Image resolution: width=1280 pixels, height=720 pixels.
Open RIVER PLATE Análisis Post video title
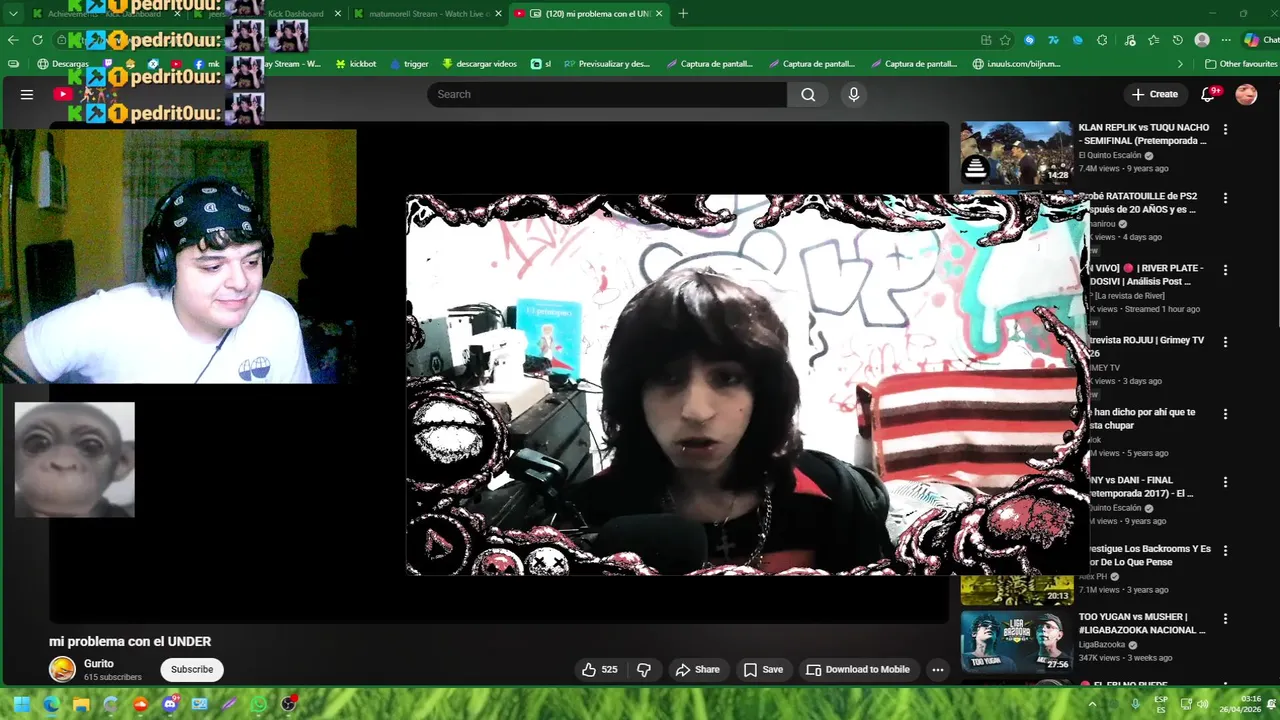coord(1146,275)
